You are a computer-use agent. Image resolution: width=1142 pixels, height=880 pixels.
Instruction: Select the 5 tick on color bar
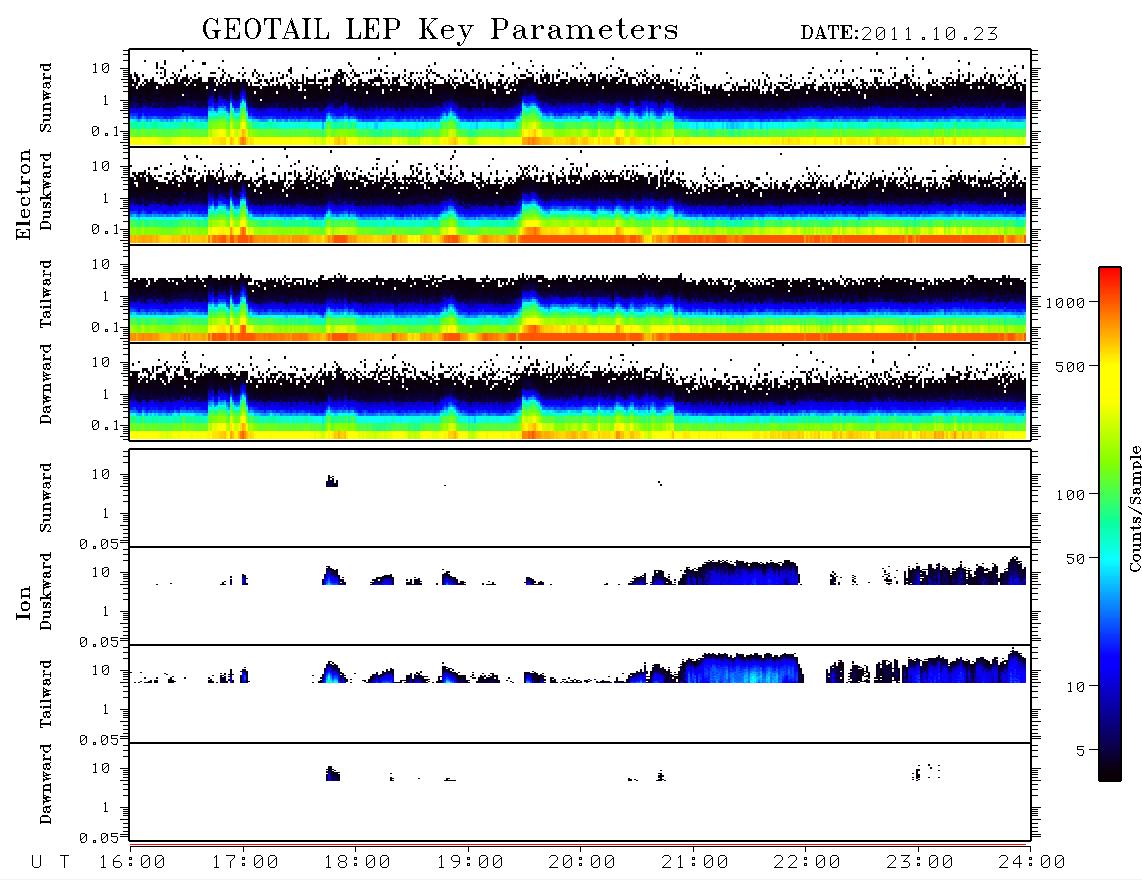[x=1080, y=751]
